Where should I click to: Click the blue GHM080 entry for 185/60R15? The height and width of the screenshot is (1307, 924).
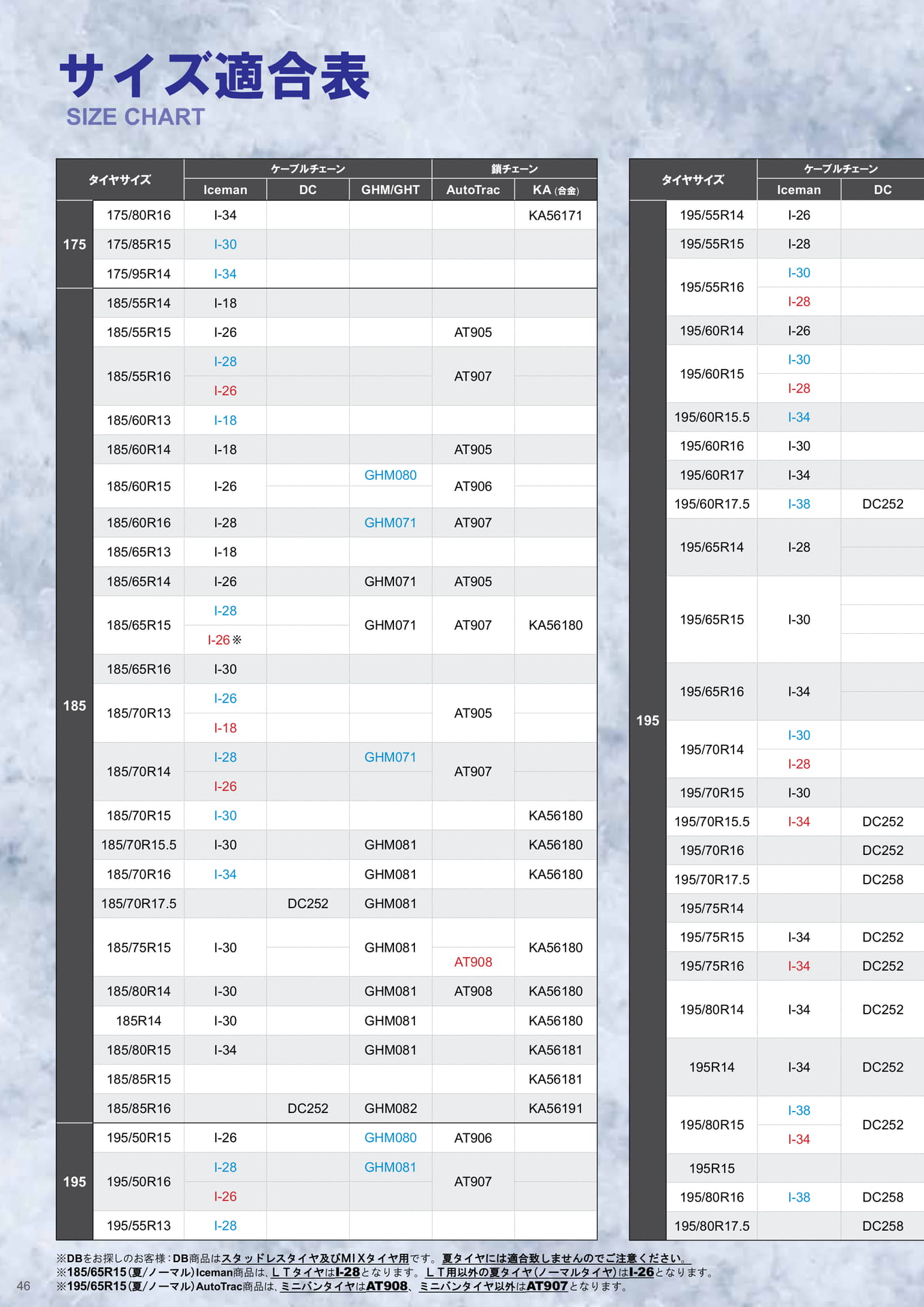(391, 475)
